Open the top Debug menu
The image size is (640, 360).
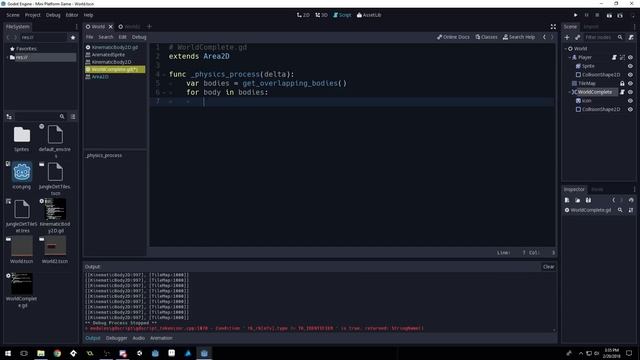(53, 15)
